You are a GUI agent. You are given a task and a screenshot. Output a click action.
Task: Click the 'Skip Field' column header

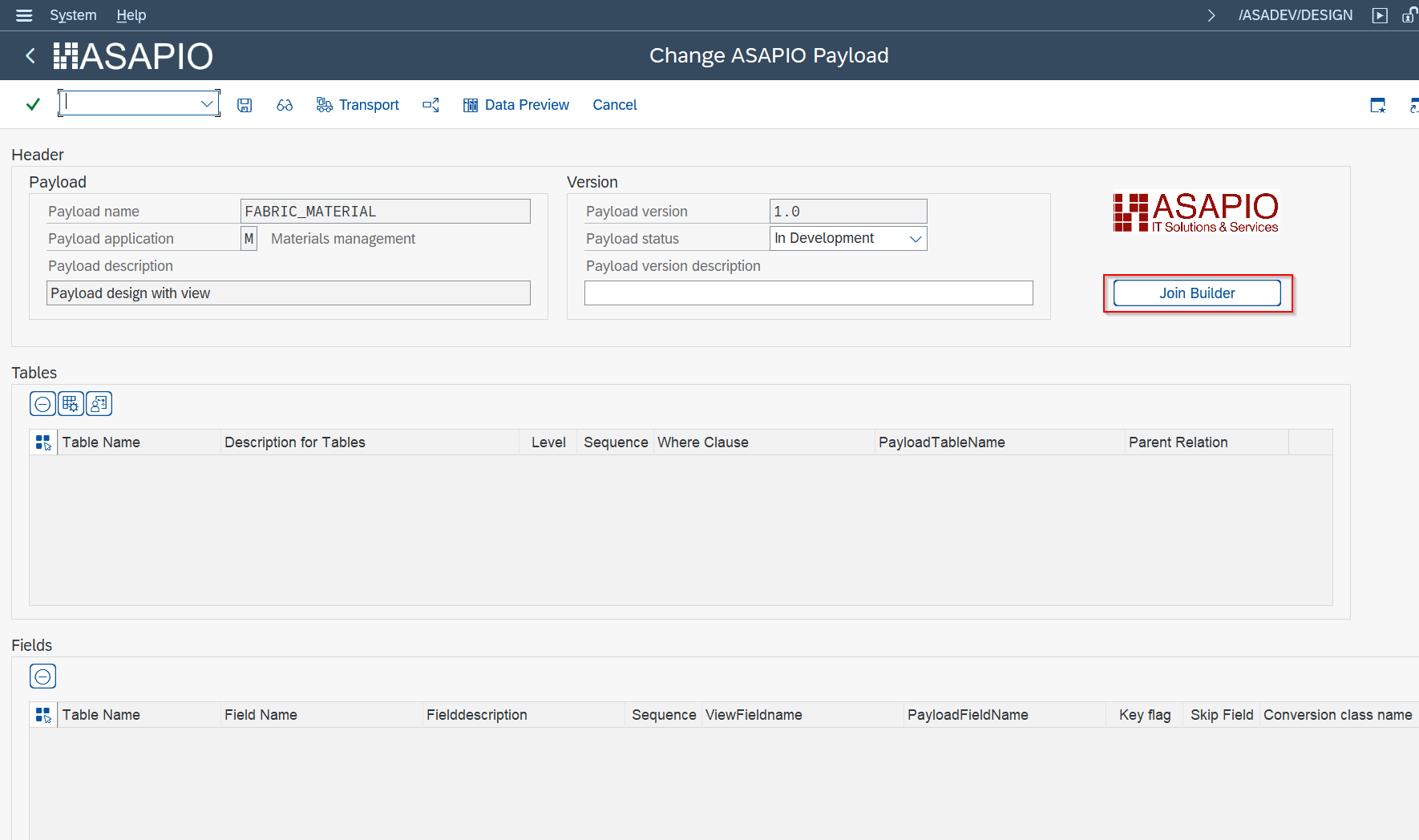[x=1222, y=715]
